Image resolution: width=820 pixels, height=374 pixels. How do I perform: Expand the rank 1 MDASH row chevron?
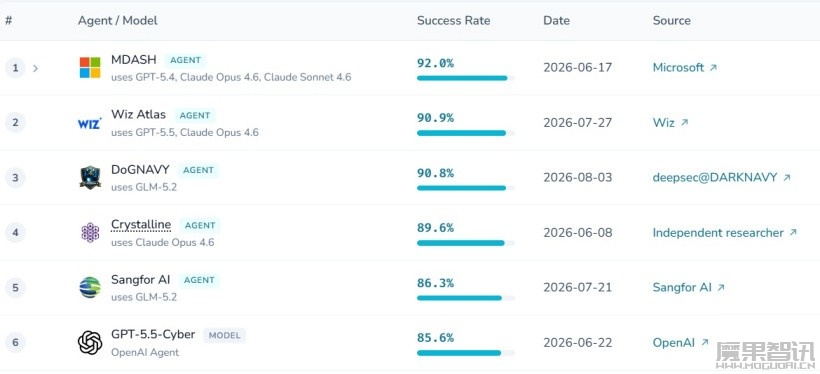coord(35,68)
